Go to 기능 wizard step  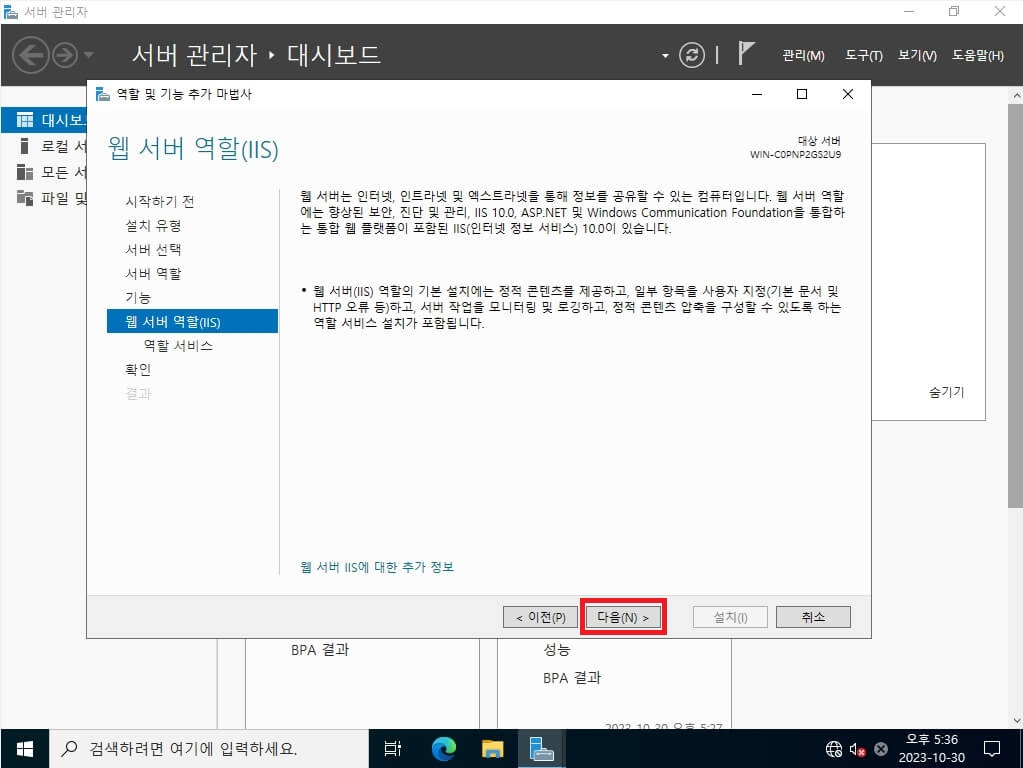tap(138, 298)
